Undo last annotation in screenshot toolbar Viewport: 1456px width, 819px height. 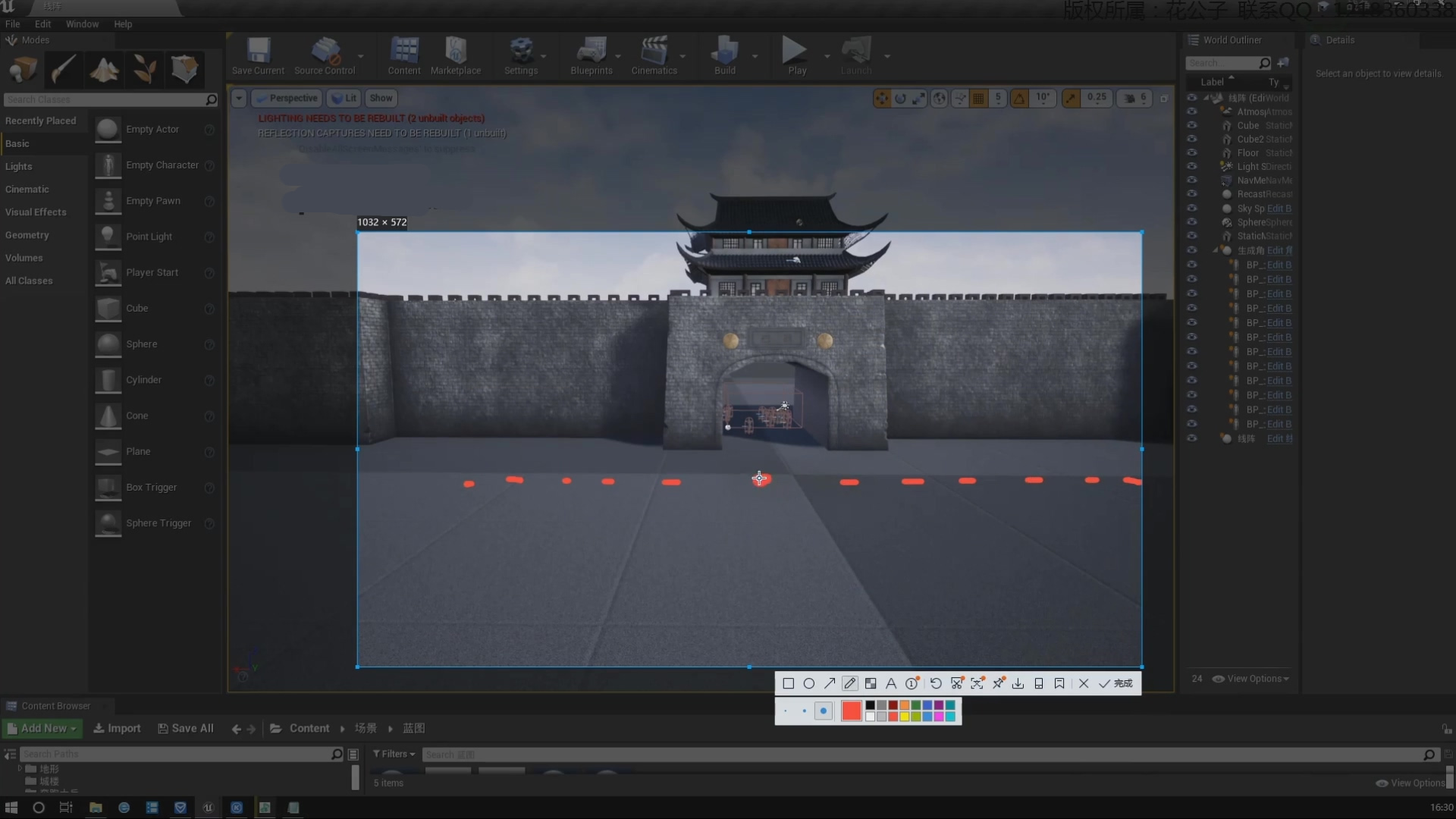(x=936, y=684)
